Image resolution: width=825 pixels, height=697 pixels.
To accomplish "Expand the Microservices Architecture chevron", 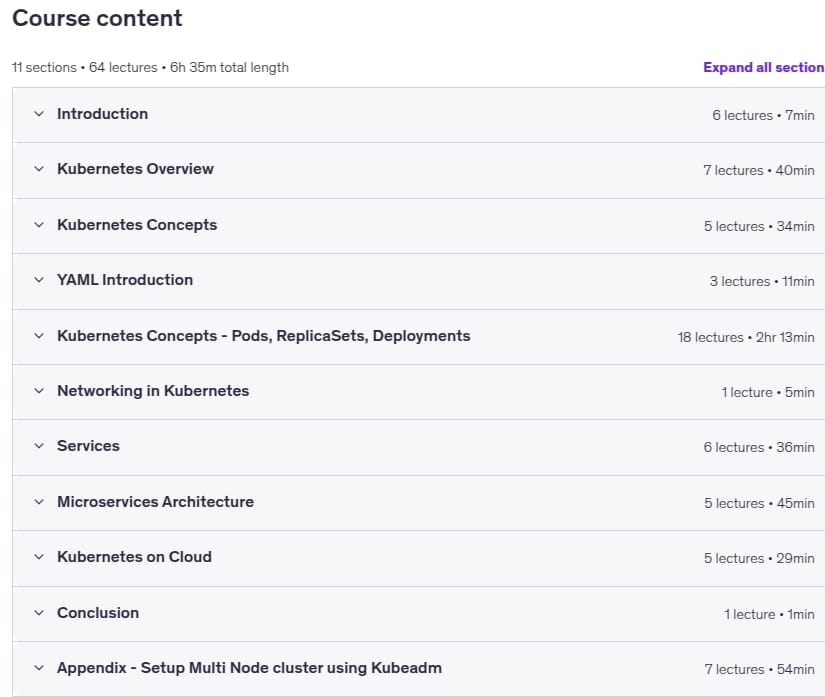I will (x=39, y=502).
